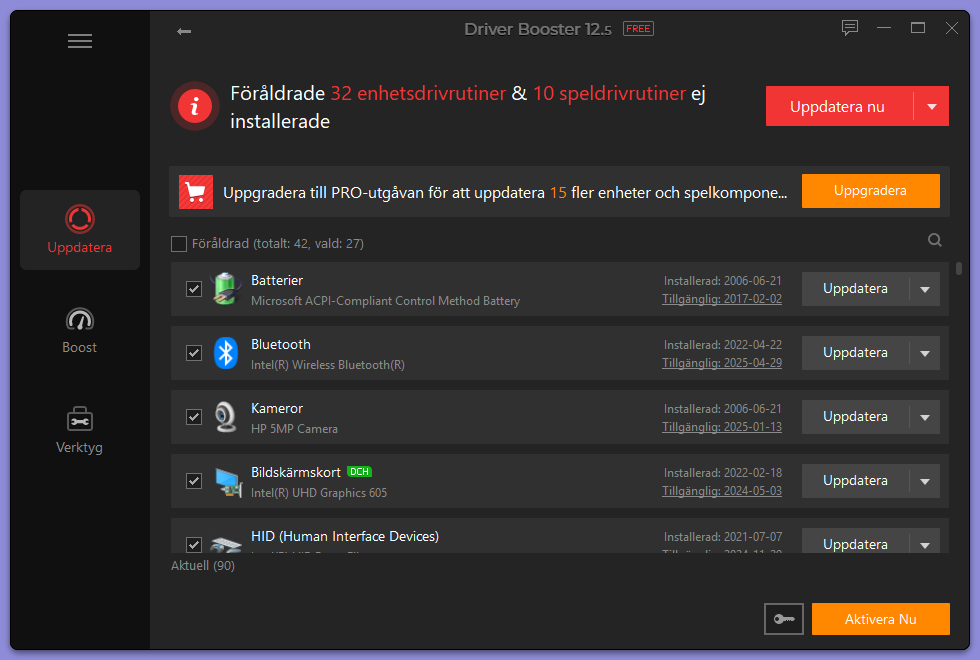The image size is (980, 660).
Task: Uncheck the Bluetooth driver checkbox
Action: pyautogui.click(x=193, y=353)
